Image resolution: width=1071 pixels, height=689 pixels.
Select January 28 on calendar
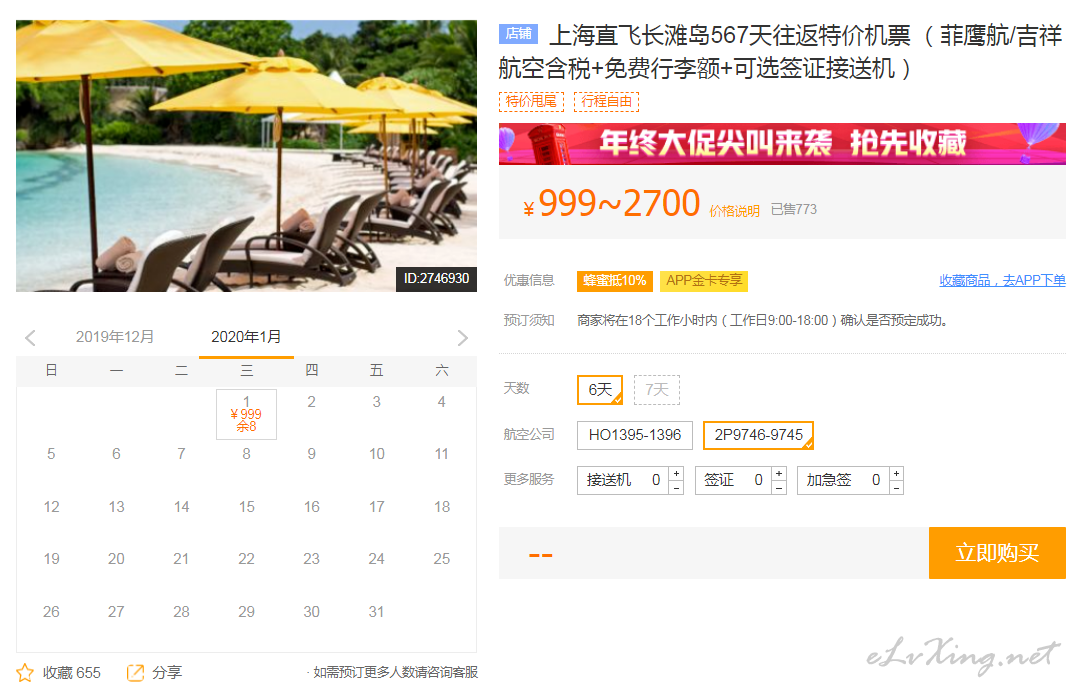tap(181, 612)
